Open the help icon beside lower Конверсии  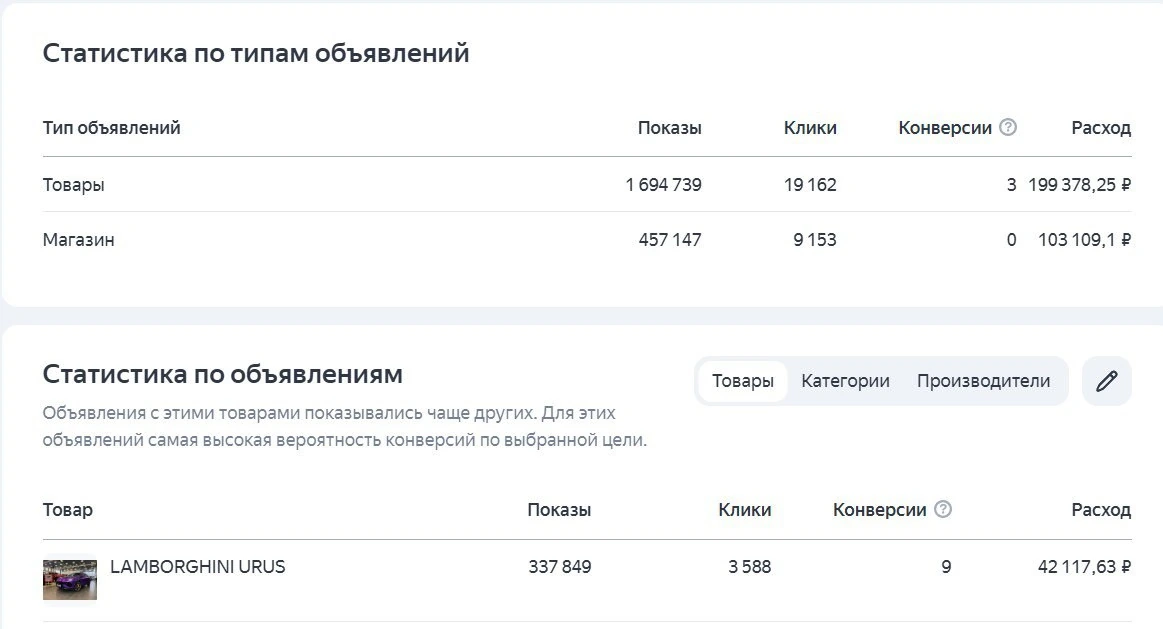click(943, 509)
